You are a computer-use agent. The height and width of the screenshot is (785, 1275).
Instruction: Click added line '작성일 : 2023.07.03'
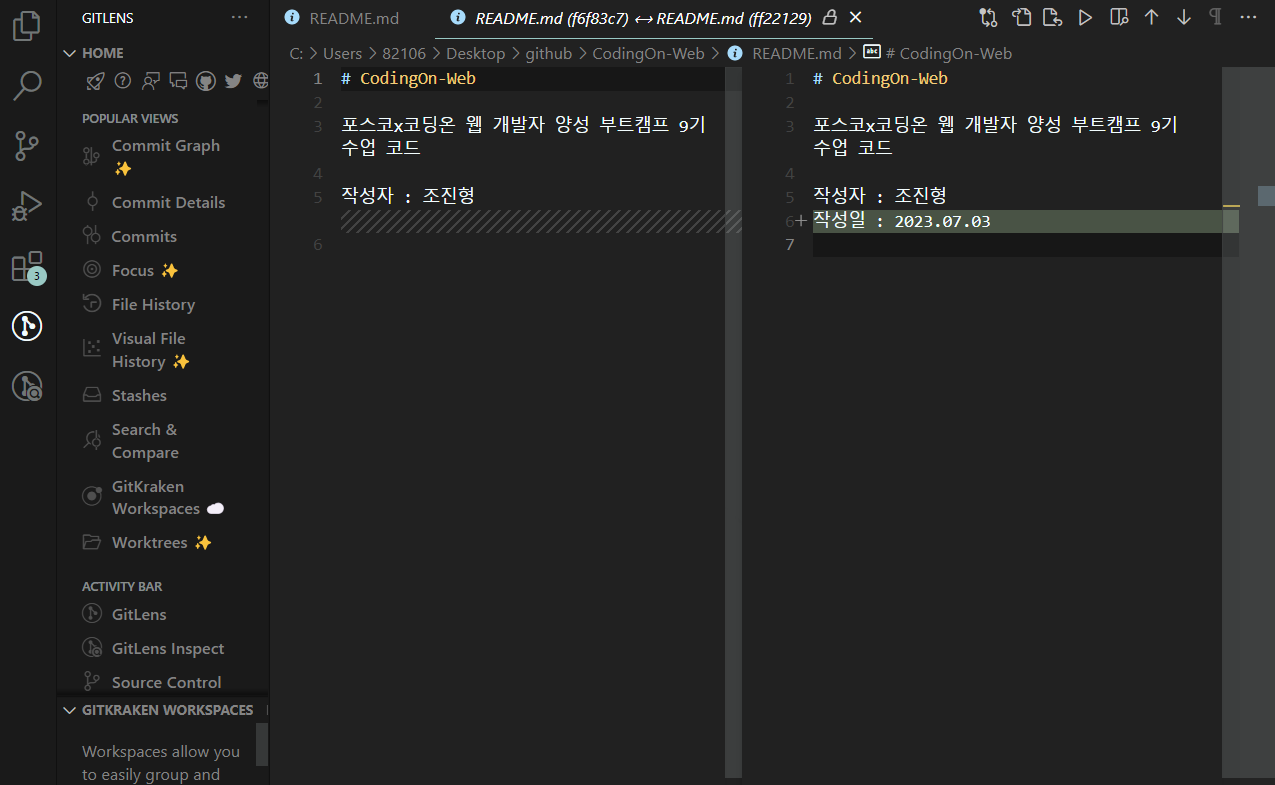902,221
